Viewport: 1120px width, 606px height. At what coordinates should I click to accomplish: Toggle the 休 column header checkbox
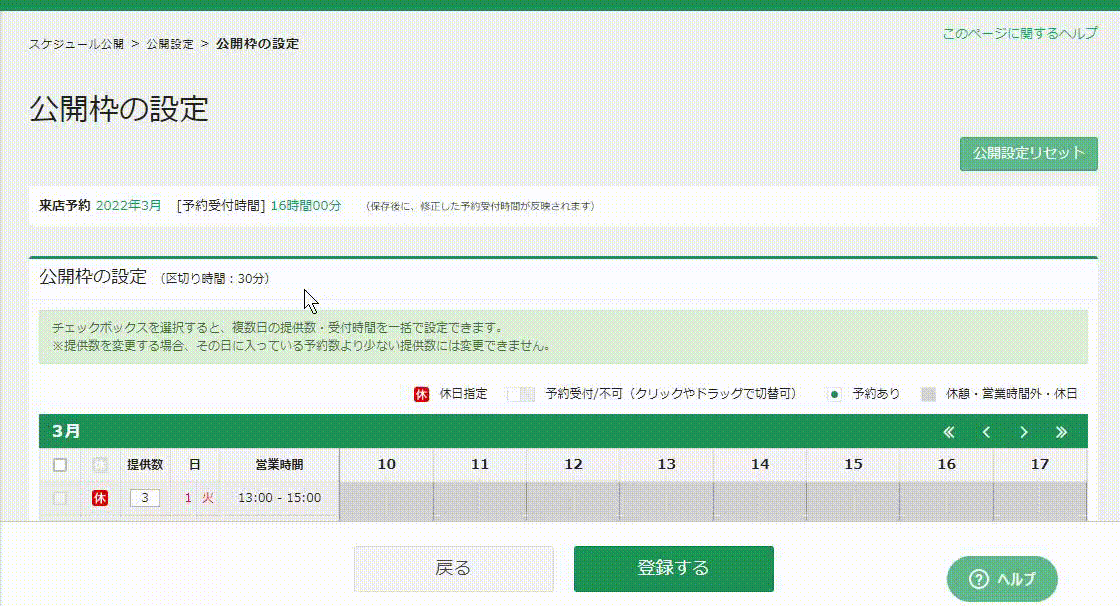pyautogui.click(x=100, y=463)
